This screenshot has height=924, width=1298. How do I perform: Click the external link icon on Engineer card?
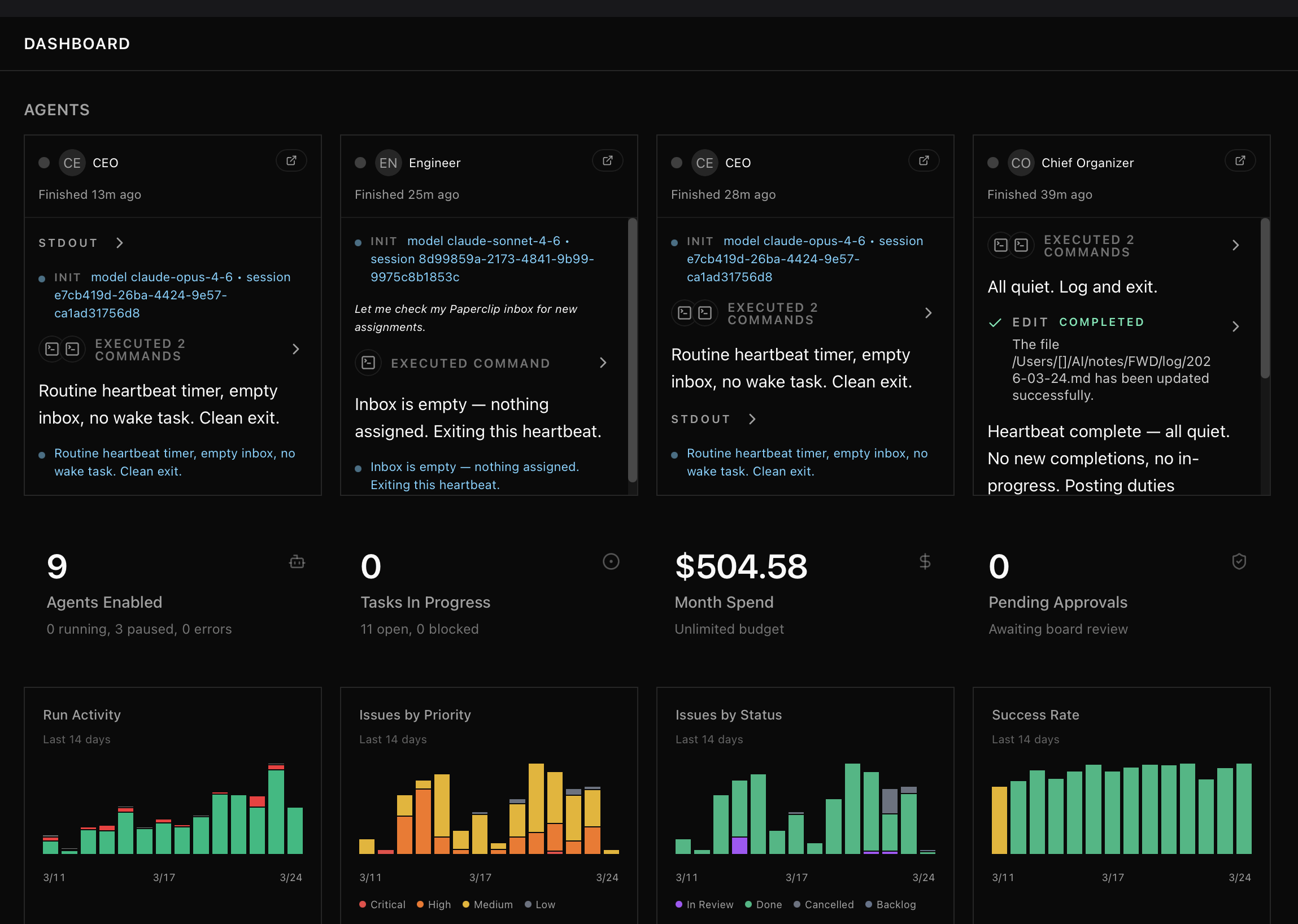point(607,160)
